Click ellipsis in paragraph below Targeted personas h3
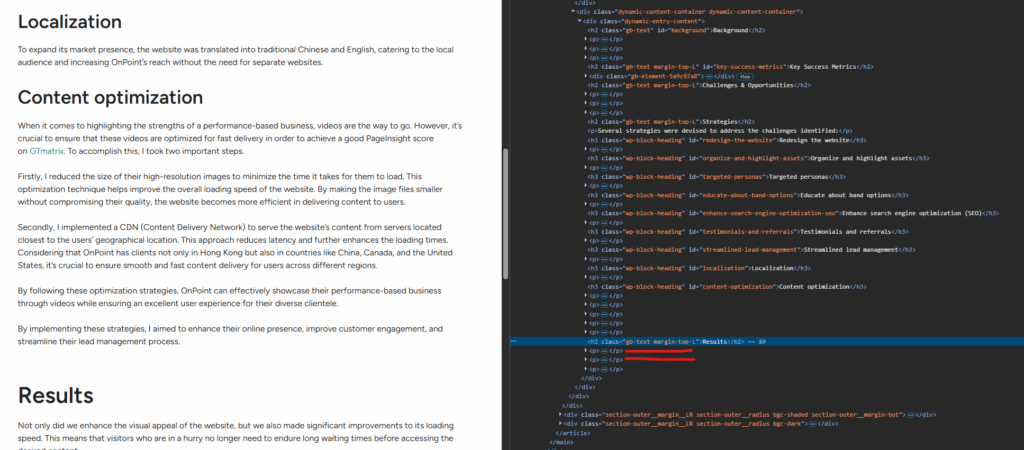The height and width of the screenshot is (450, 1024). (x=604, y=185)
